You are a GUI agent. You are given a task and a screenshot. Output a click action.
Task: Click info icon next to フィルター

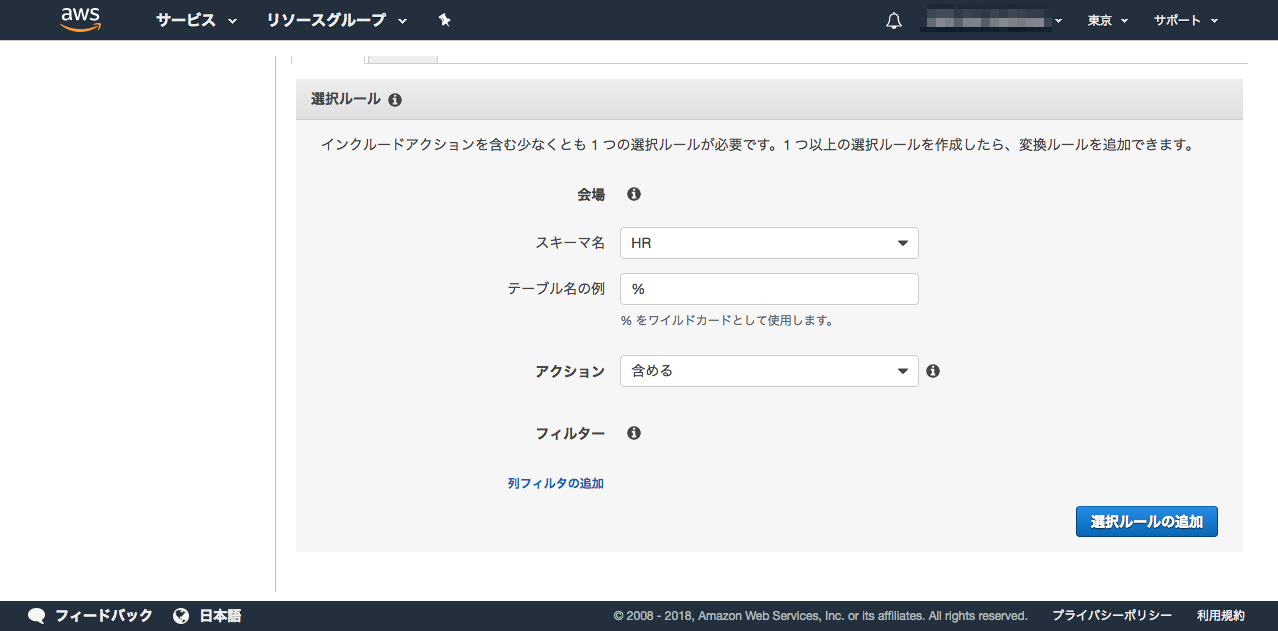click(x=634, y=433)
